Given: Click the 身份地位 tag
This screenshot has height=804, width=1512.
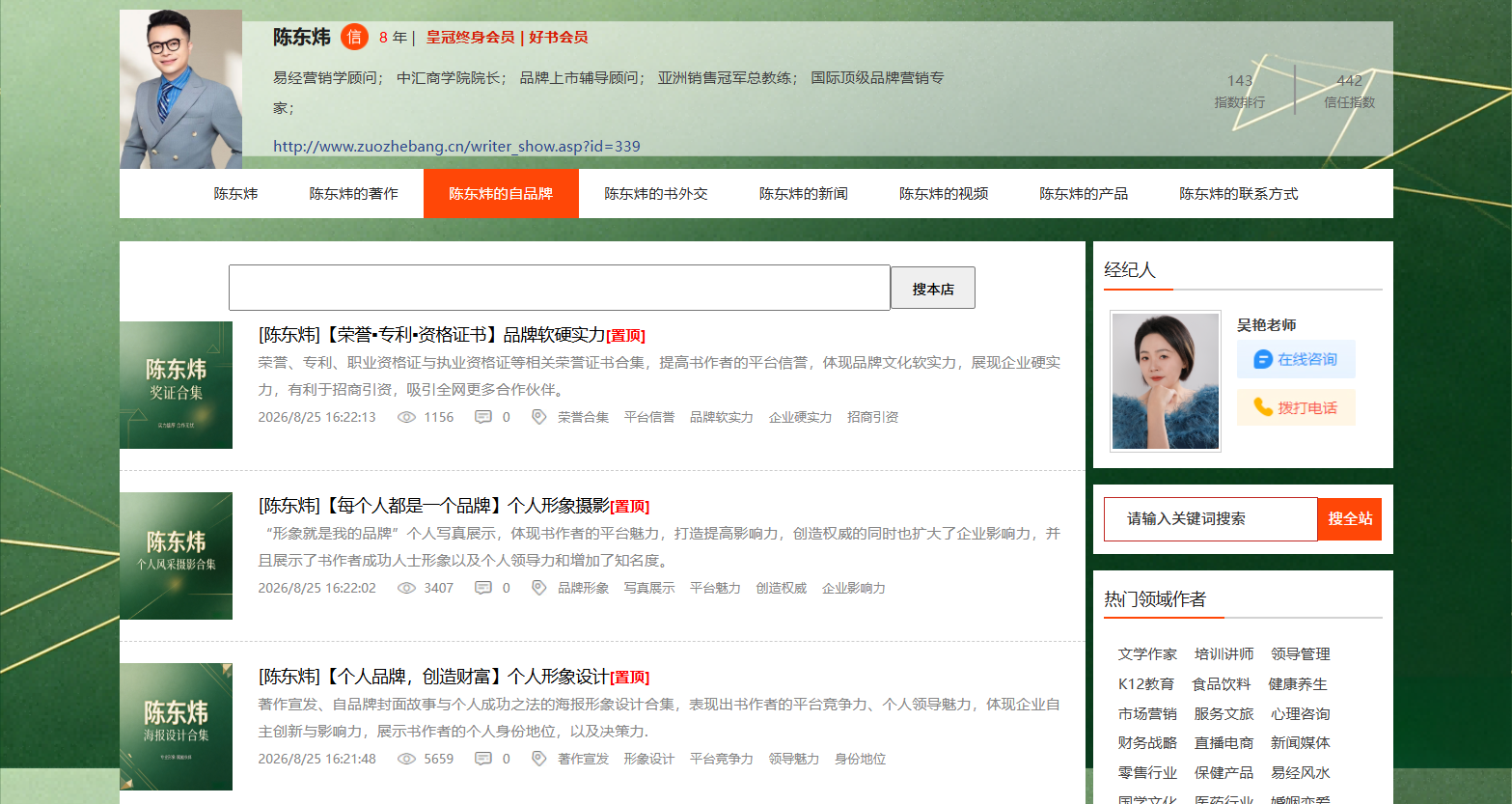Looking at the screenshot, I should (861, 759).
